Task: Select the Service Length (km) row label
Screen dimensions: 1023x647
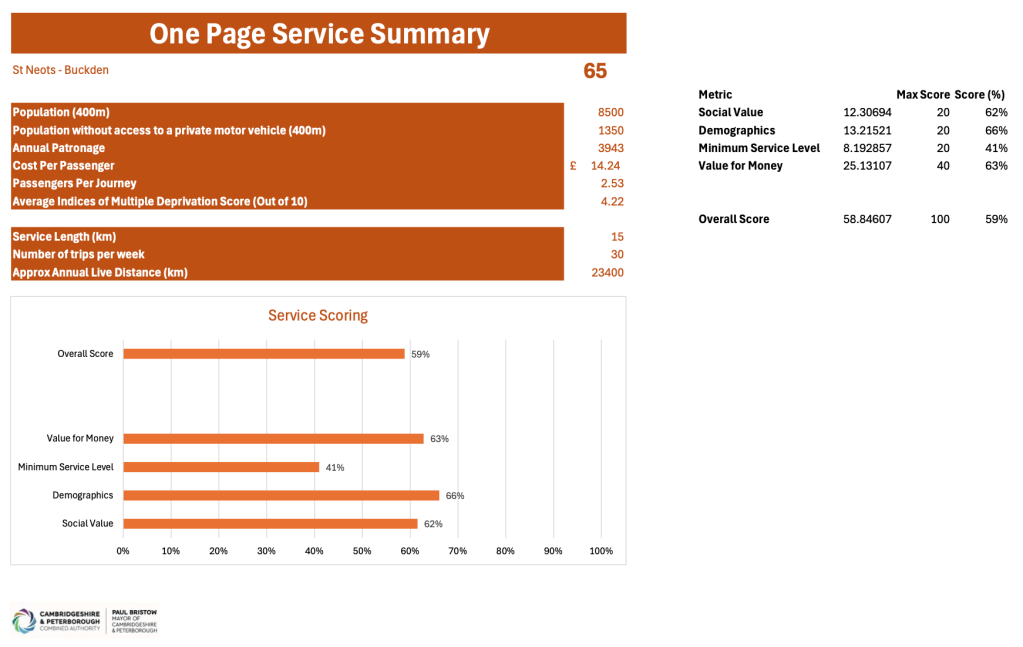Action: click(64, 237)
